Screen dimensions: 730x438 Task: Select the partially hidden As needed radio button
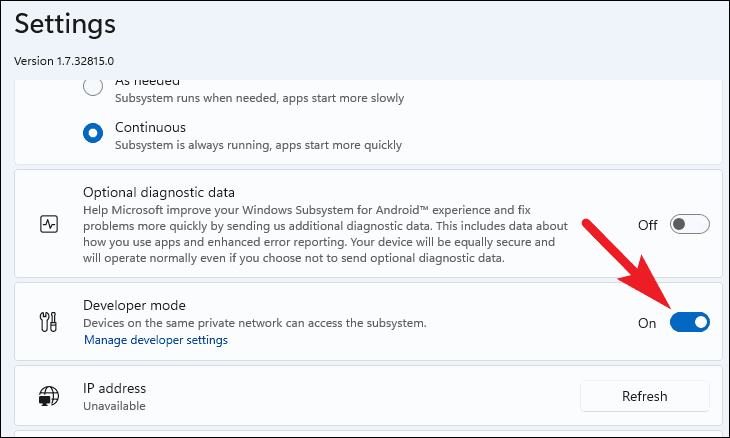pos(92,87)
